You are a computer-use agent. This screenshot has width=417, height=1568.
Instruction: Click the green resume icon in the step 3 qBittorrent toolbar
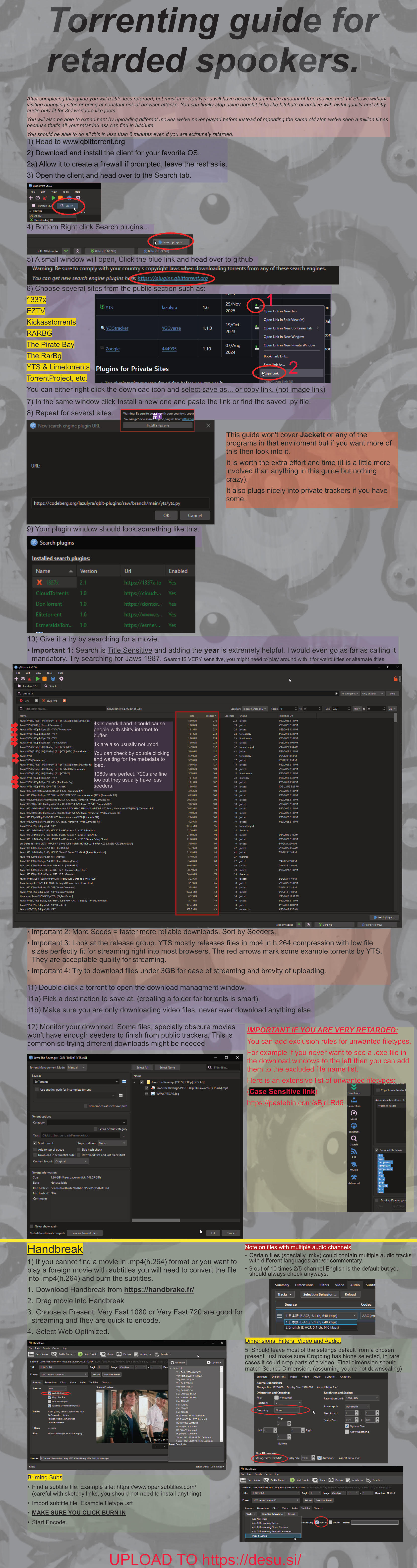(54, 198)
